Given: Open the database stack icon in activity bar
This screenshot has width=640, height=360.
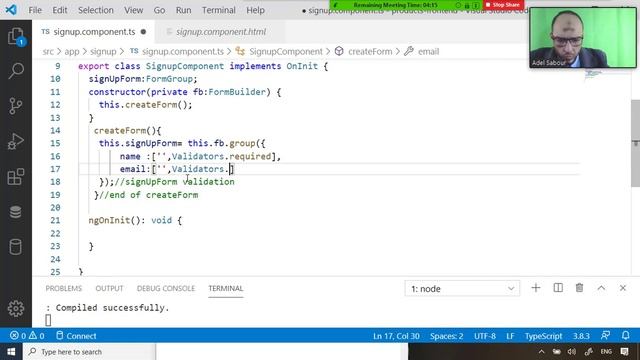Looking at the screenshot, I should coord(16,212).
